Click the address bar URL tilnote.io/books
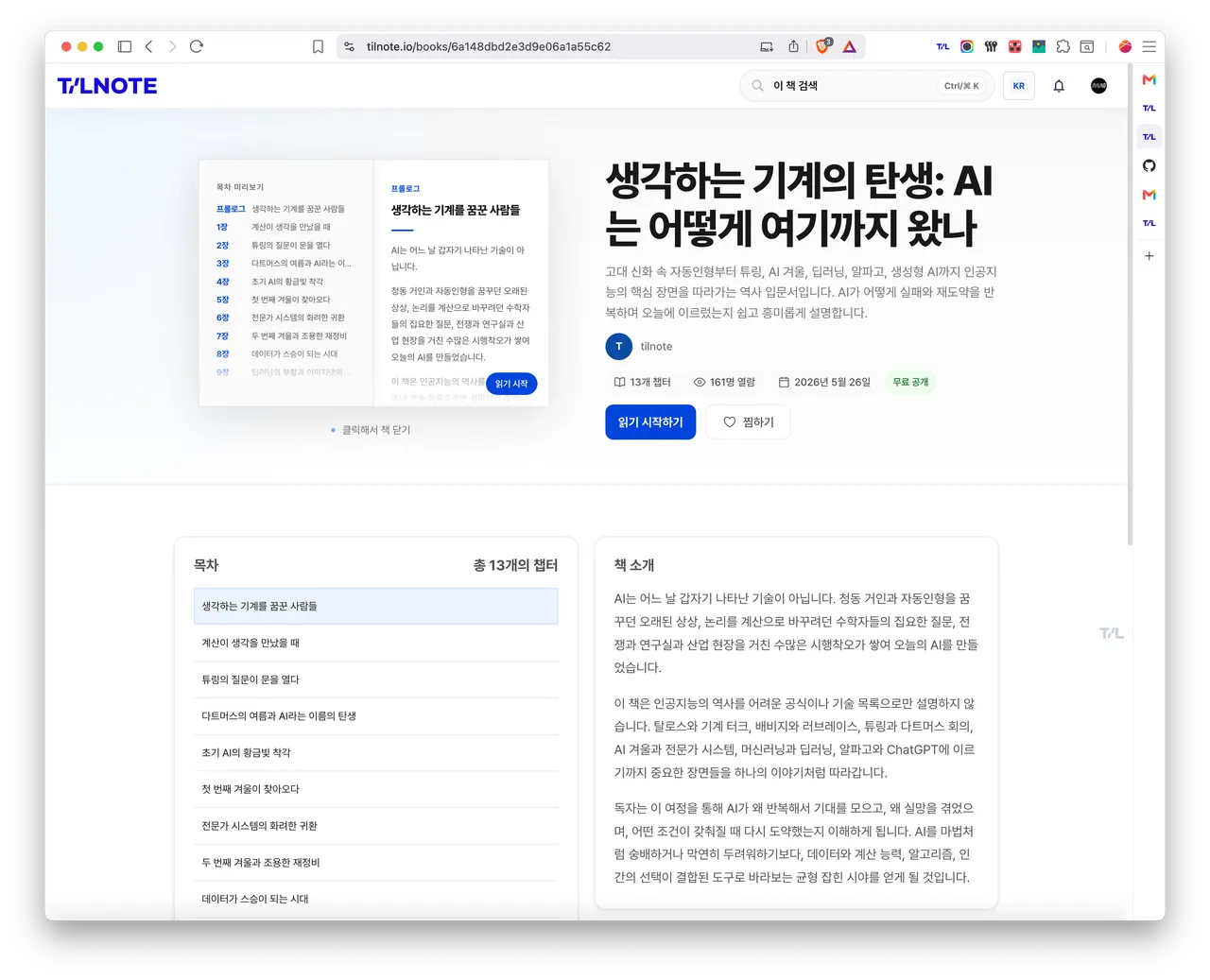This screenshot has height=980, width=1210. coord(489,46)
